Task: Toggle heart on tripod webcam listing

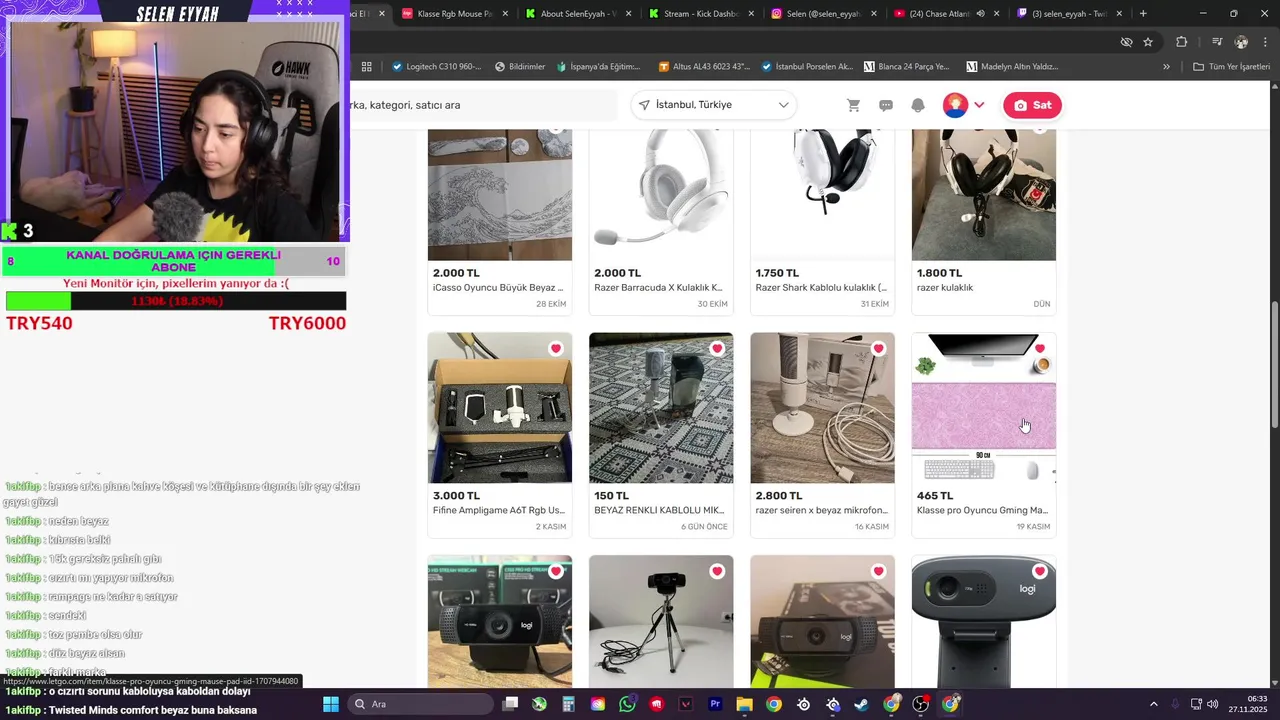Action: click(717, 571)
